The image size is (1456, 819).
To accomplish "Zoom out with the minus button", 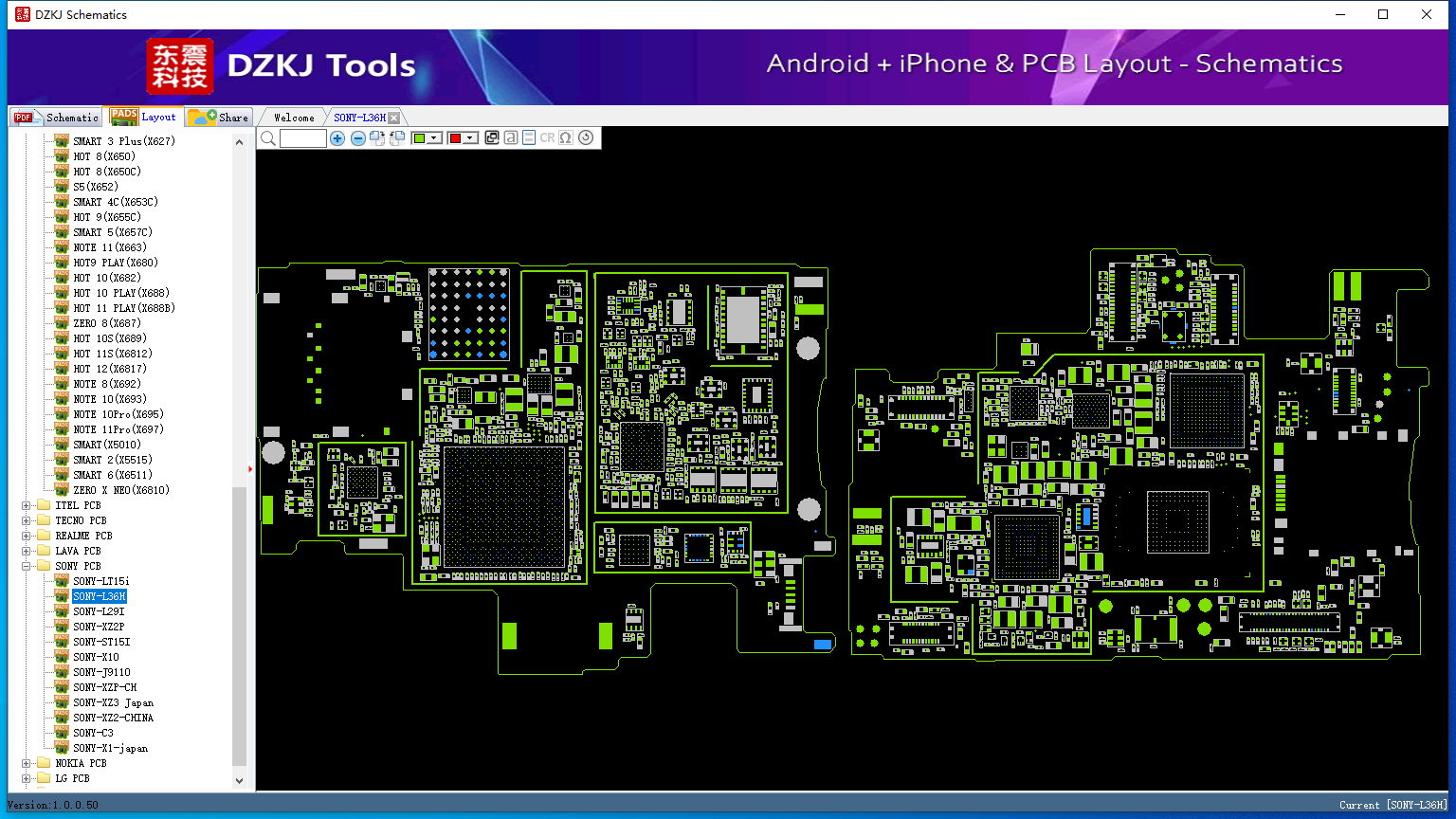I will (358, 138).
